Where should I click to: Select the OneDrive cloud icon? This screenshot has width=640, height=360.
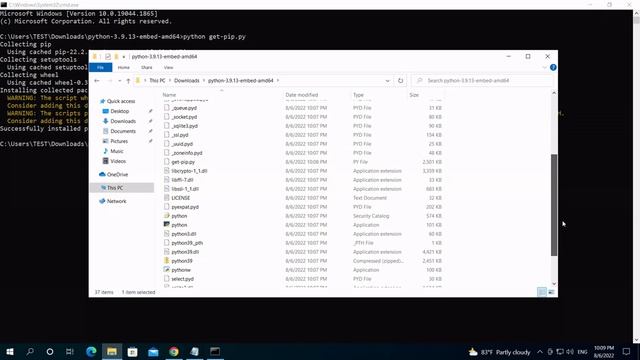[x=102, y=174]
